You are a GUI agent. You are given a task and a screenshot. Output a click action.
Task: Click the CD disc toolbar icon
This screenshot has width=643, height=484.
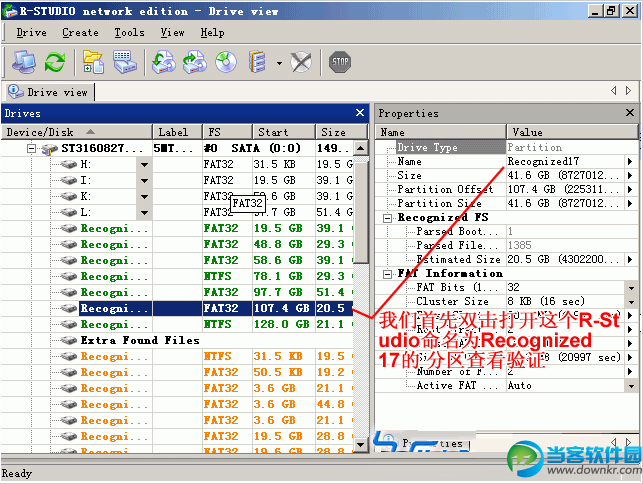(226, 62)
